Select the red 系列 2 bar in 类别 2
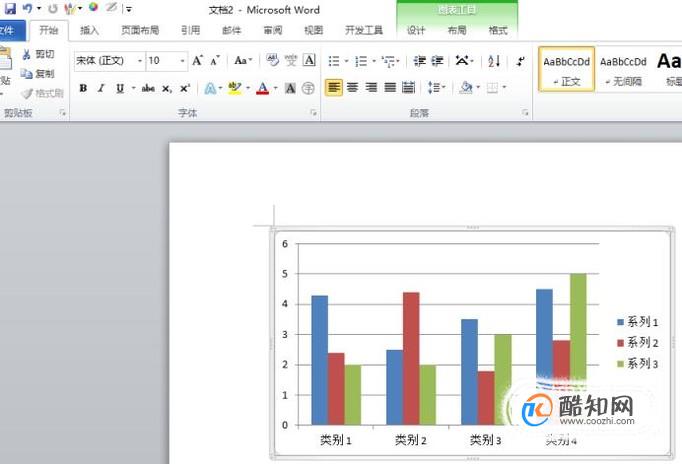Image resolution: width=682 pixels, height=464 pixels. [411, 358]
